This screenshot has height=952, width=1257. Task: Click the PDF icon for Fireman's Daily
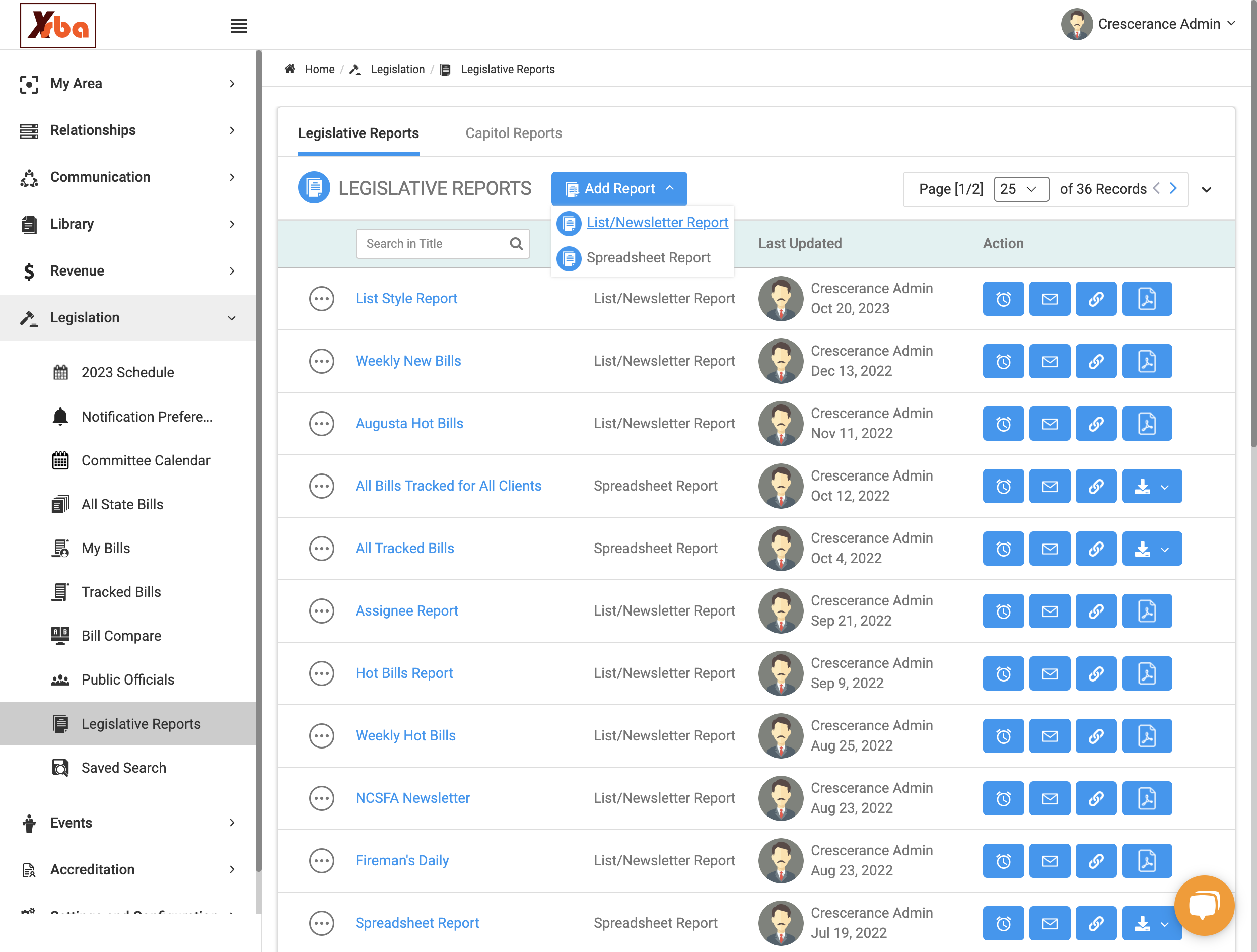(1147, 861)
